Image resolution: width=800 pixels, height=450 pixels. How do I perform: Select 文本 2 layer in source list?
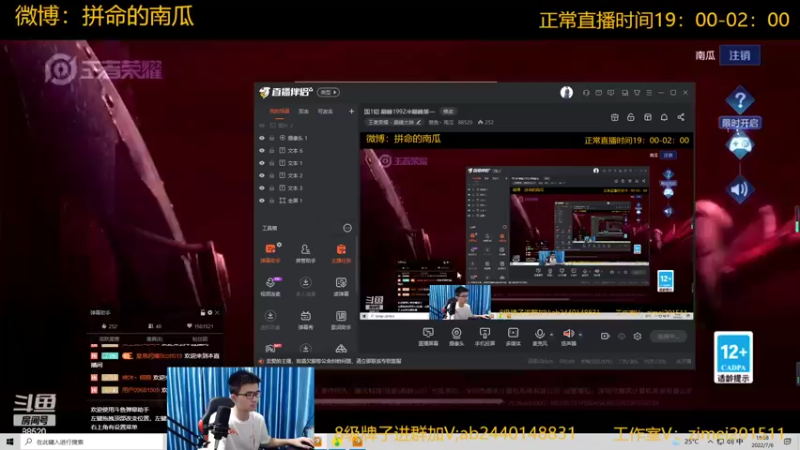295,176
